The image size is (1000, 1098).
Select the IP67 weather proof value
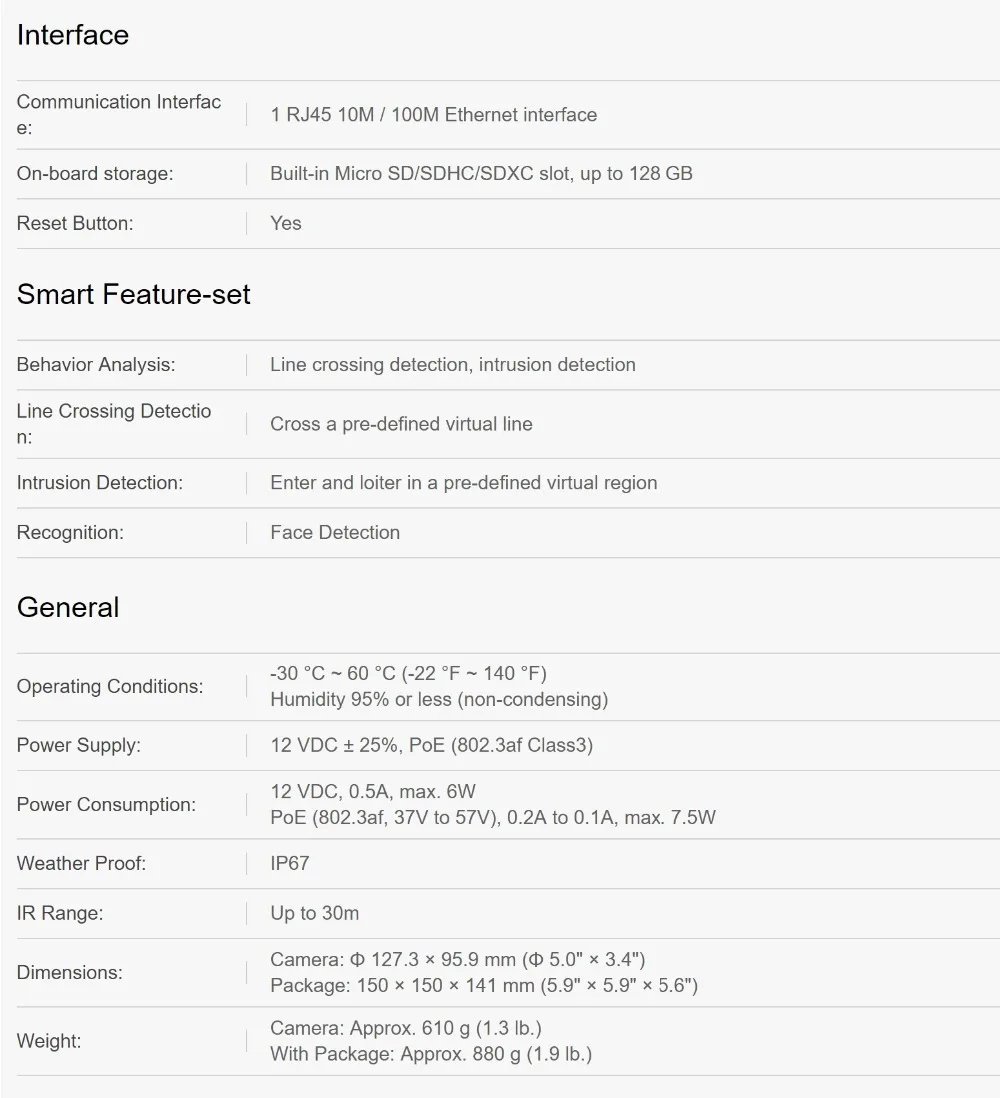coord(290,863)
